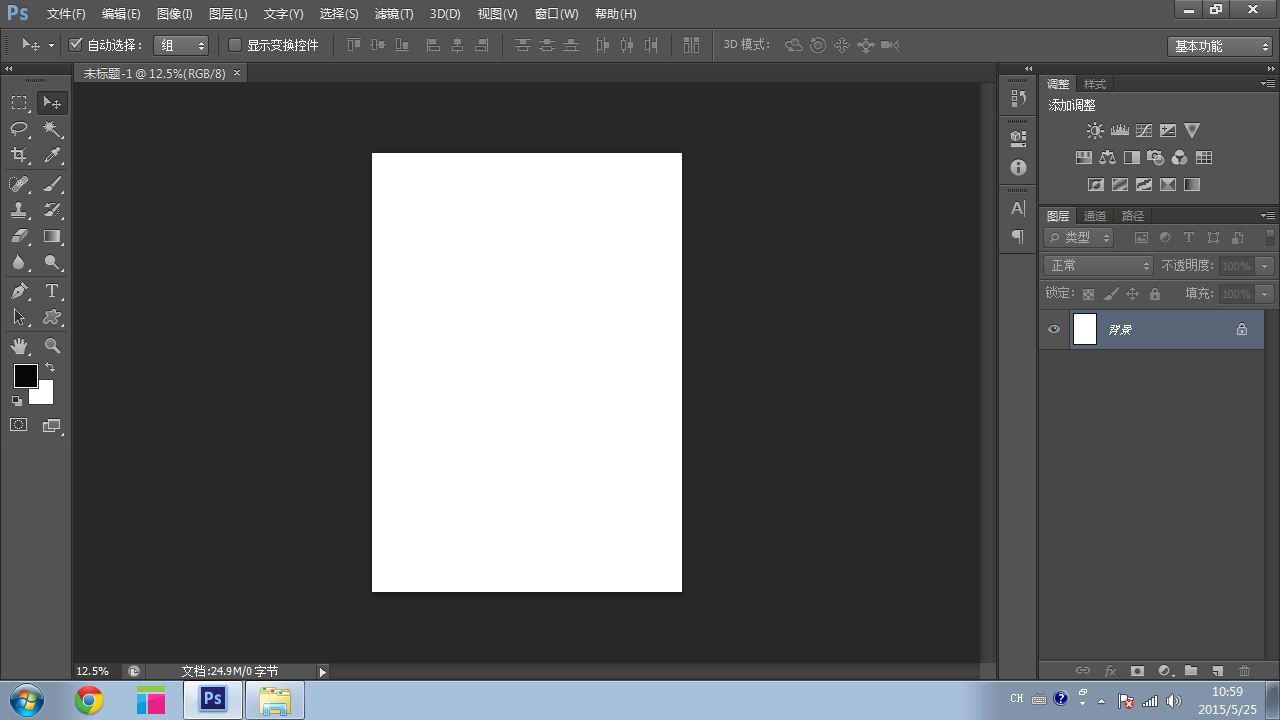Viewport: 1280px width, 720px height.
Task: Select the Gradient tool
Action: [52, 237]
